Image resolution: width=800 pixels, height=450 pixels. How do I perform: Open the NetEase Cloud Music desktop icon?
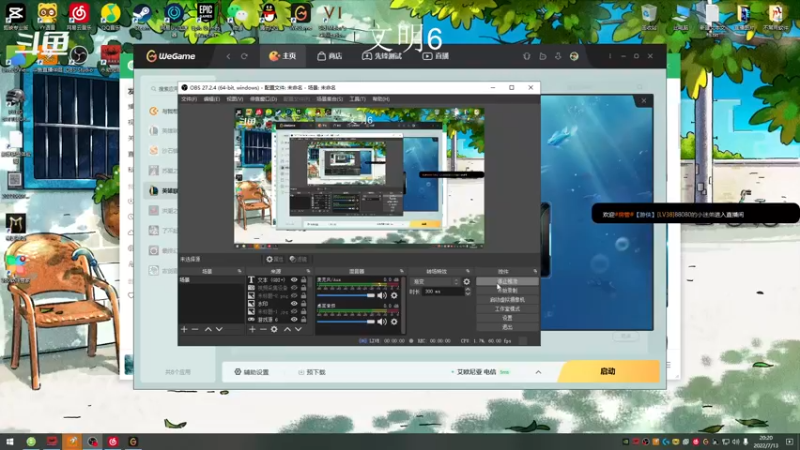79,14
